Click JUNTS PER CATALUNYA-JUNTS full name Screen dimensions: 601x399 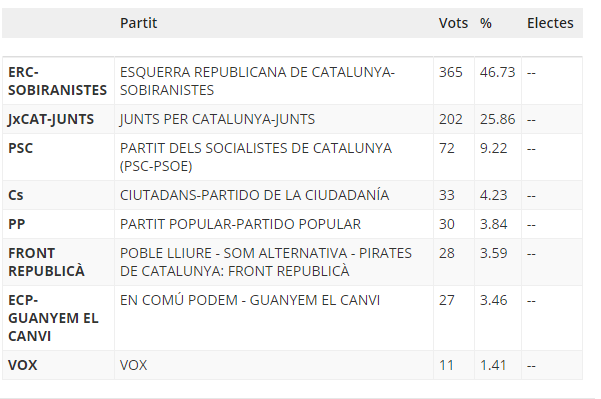click(x=217, y=119)
